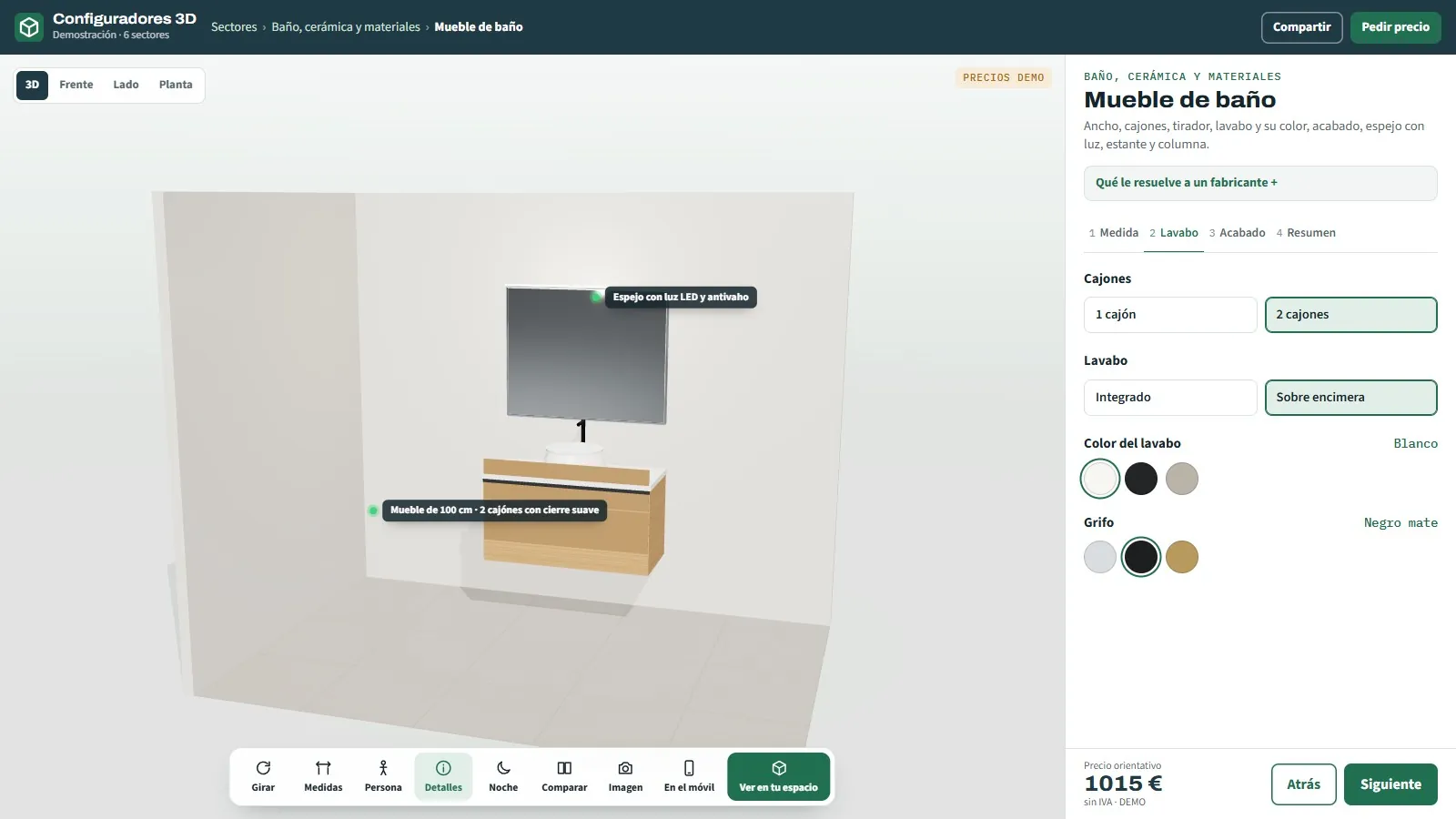
Task: Open Baño, cerámica y materiales breadcrumb
Action: [346, 27]
